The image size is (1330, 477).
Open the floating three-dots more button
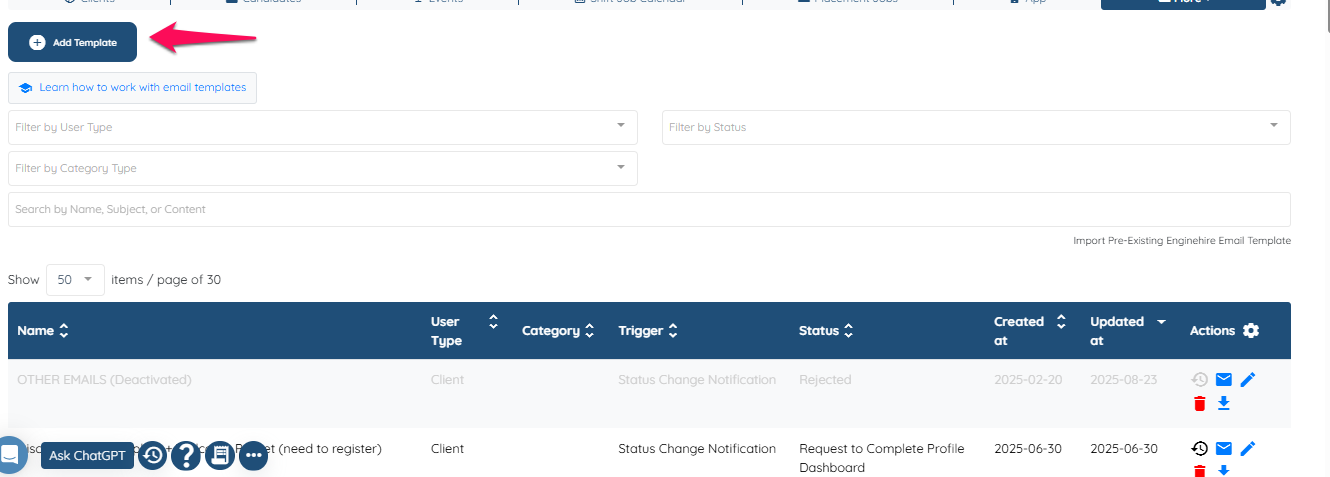pos(253,456)
